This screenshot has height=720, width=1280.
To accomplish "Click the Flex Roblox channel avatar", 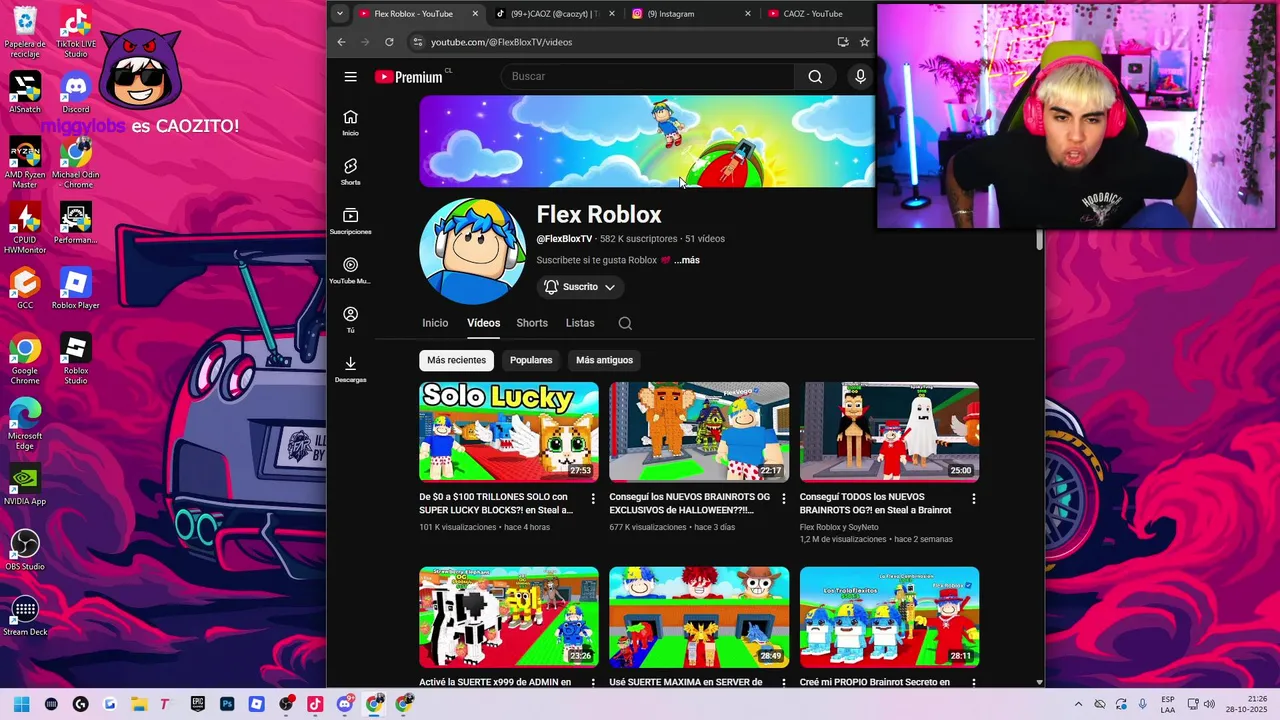I will click(x=472, y=251).
